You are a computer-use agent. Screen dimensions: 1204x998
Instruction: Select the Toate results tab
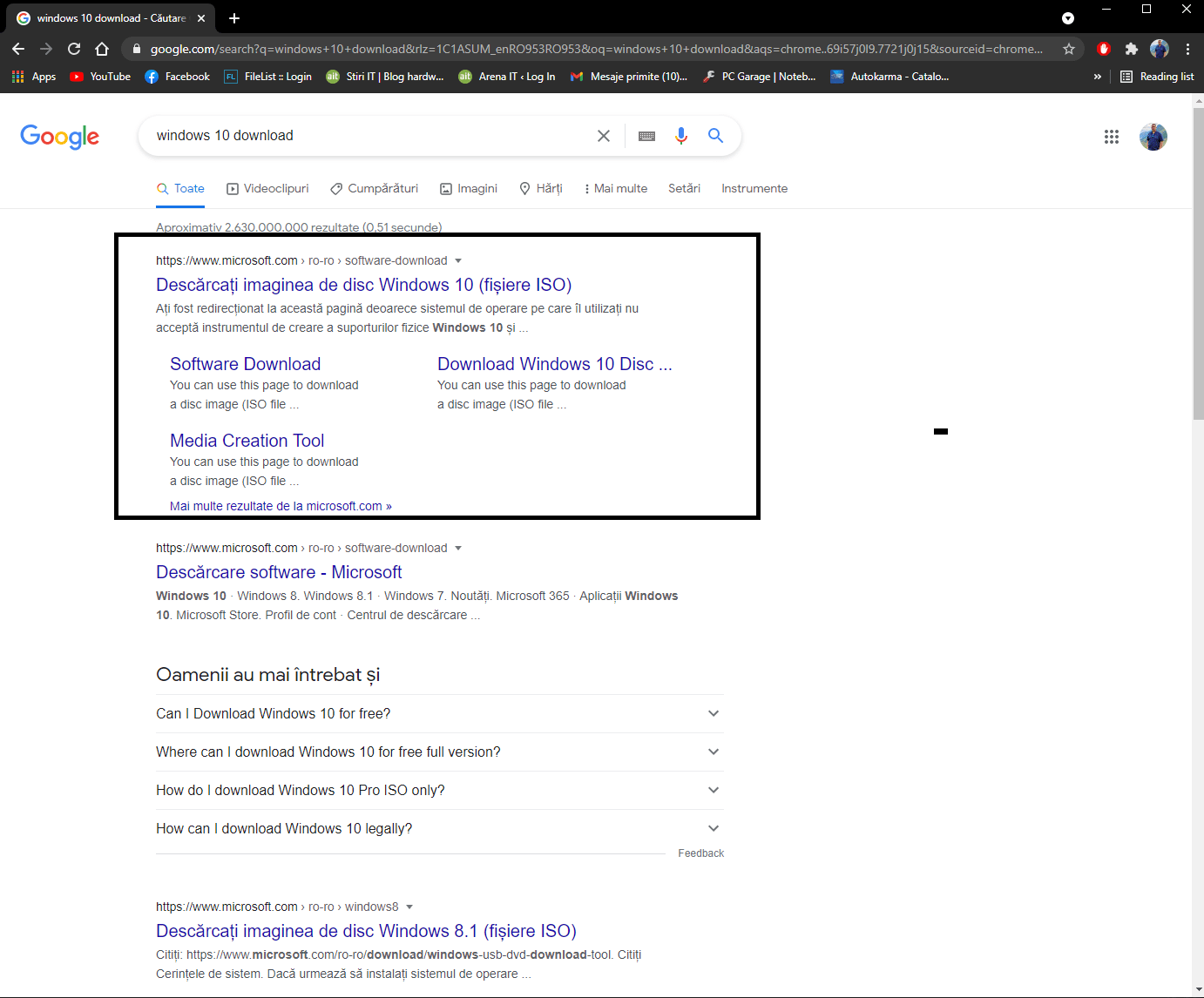pyautogui.click(x=180, y=188)
